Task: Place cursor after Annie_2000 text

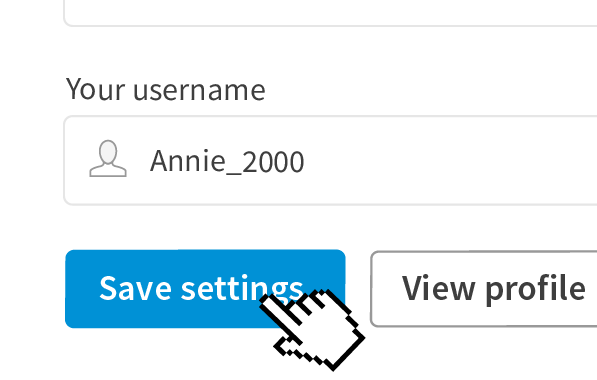Action: (x=305, y=161)
